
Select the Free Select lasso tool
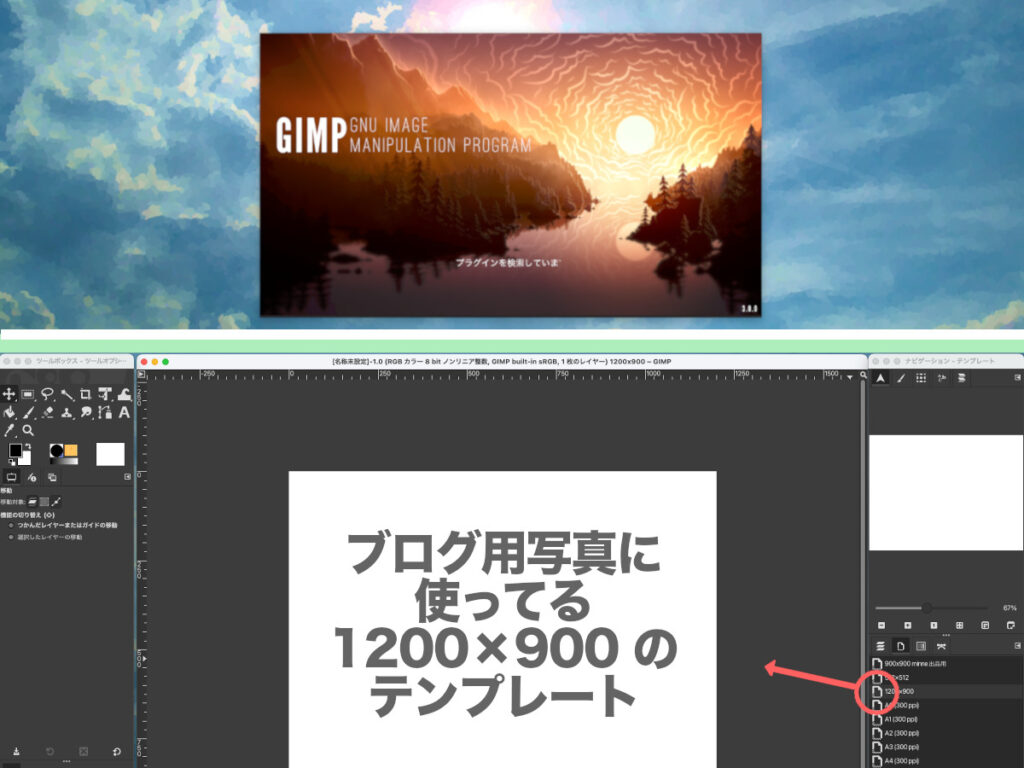[x=47, y=394]
